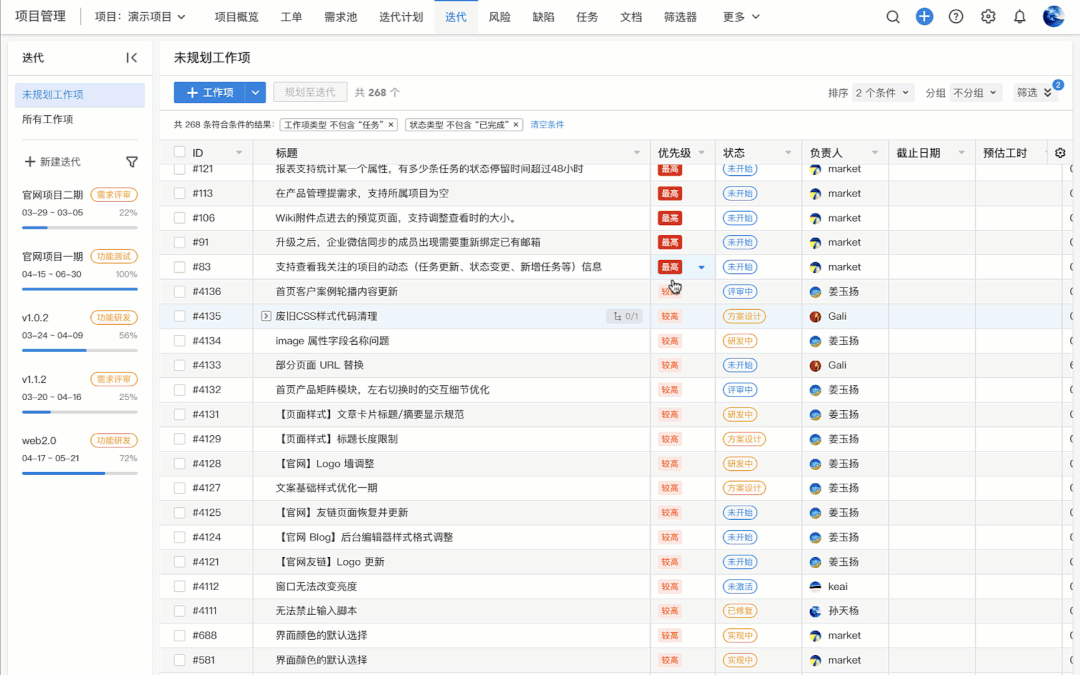The width and height of the screenshot is (1080, 675).
Task: Open the 迭代计划 tab
Action: point(401,17)
